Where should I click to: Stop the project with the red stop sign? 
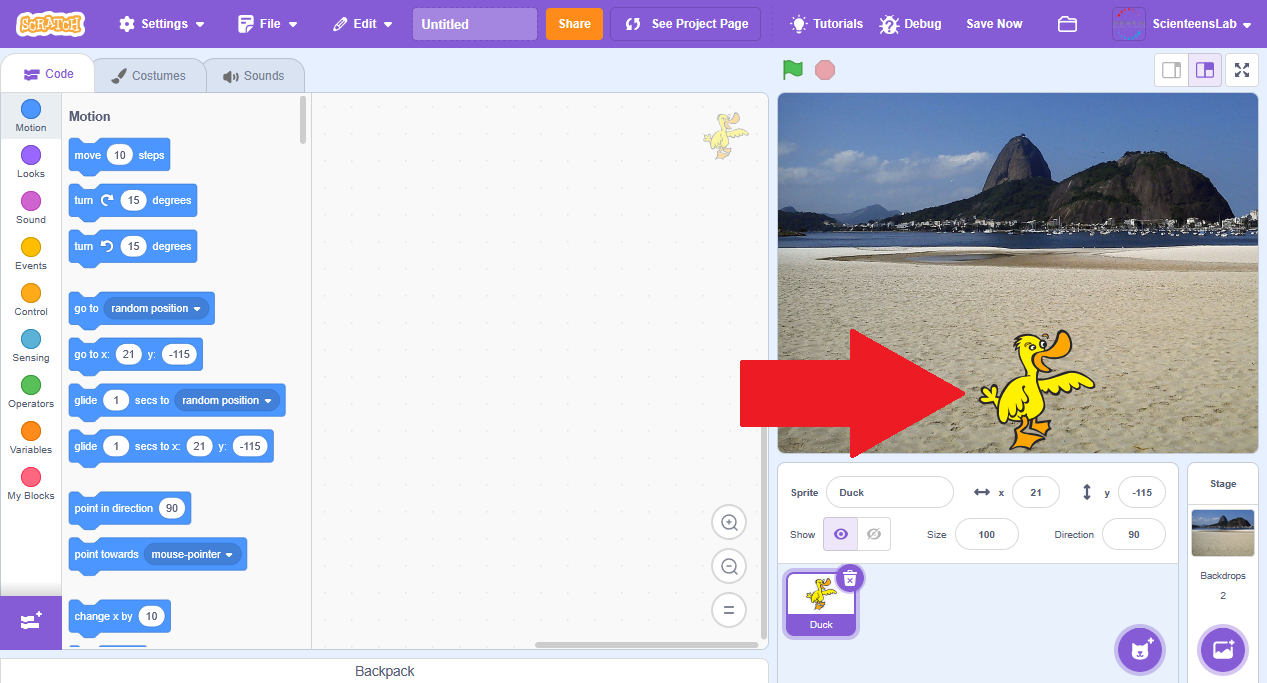pos(825,70)
